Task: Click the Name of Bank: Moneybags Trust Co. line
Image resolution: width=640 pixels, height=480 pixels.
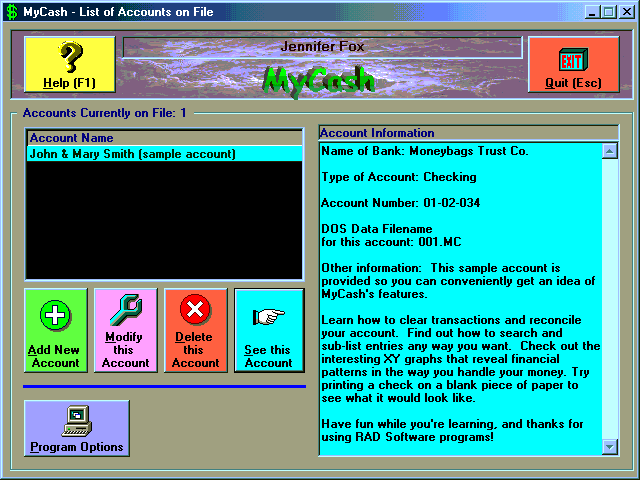Action: click(x=425, y=151)
